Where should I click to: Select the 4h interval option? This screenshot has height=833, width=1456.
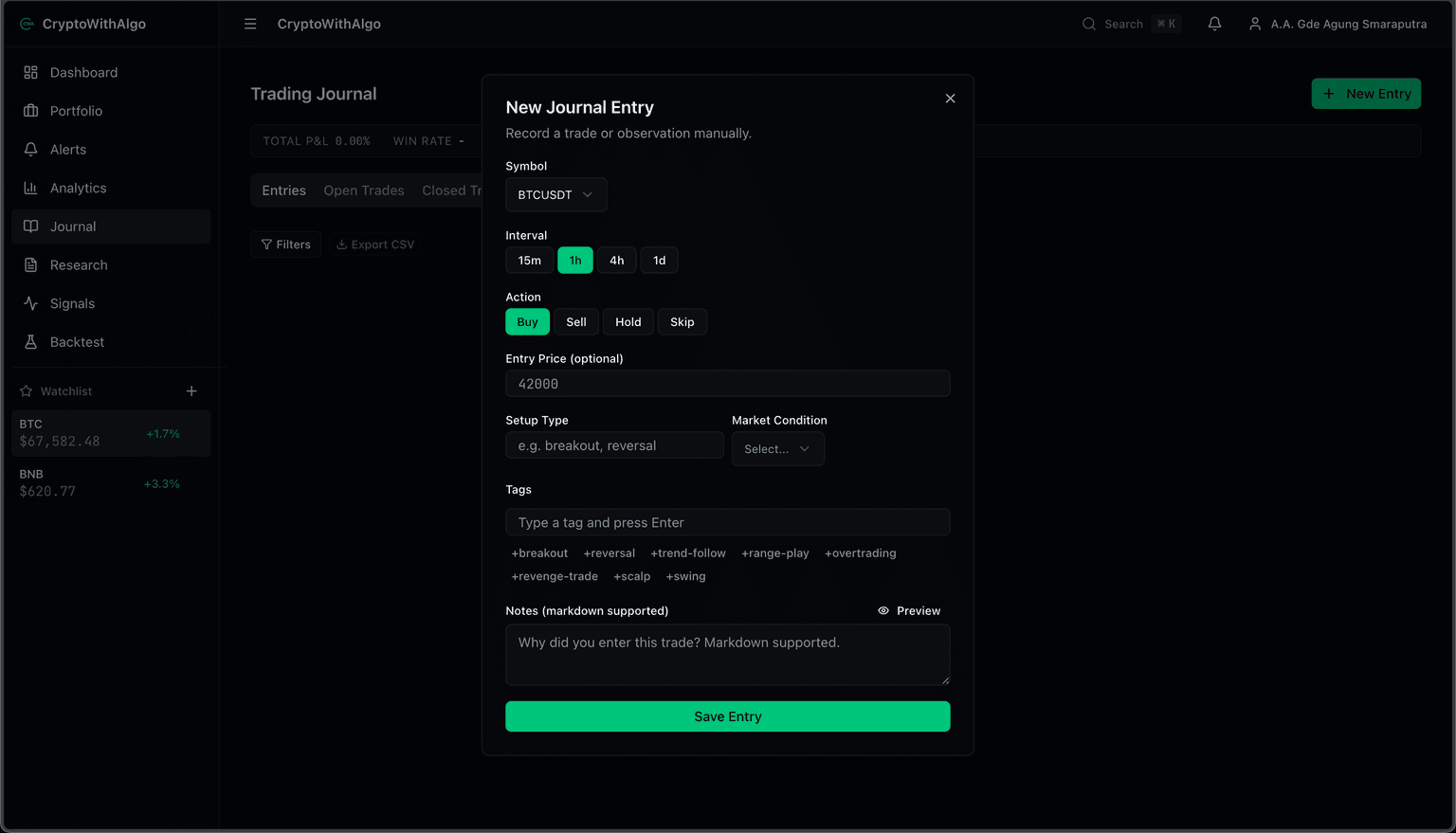pos(616,260)
